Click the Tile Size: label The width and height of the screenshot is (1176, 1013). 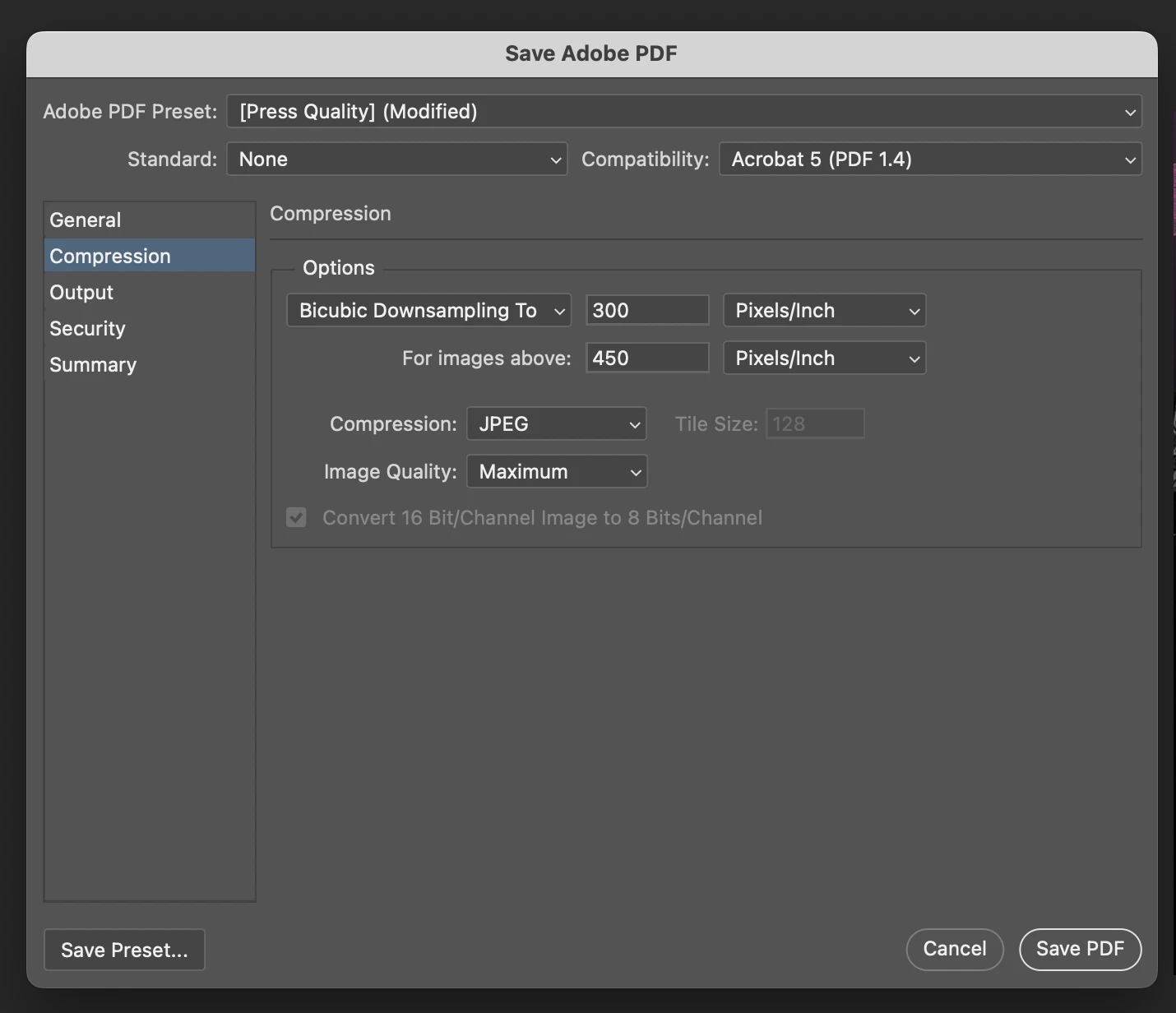(716, 424)
